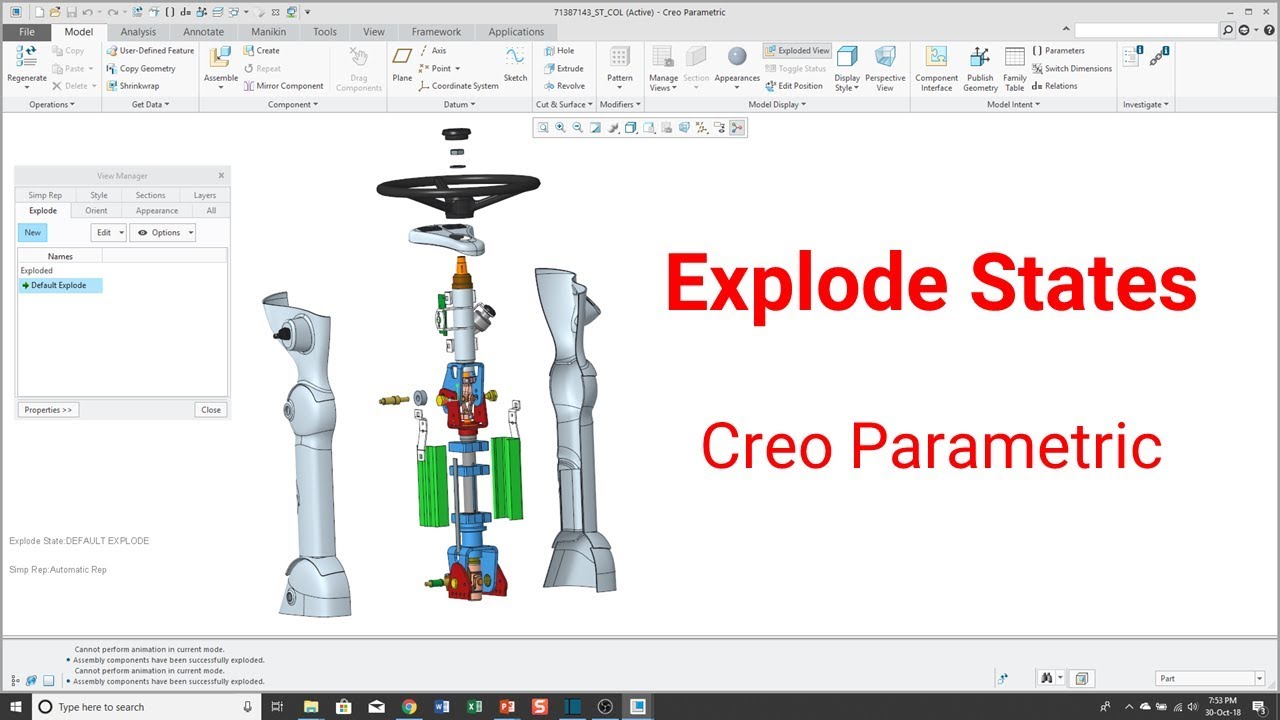1280x720 pixels.
Task: Expand the Datum group
Action: [x=459, y=104]
